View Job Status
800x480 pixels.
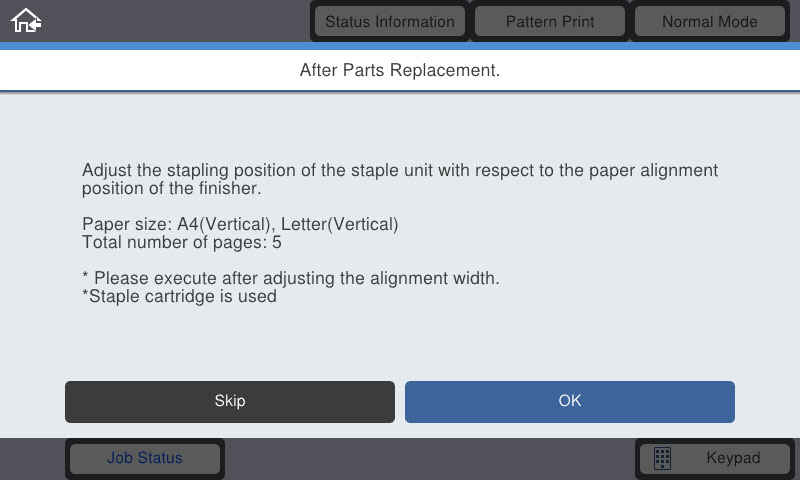[145, 458]
